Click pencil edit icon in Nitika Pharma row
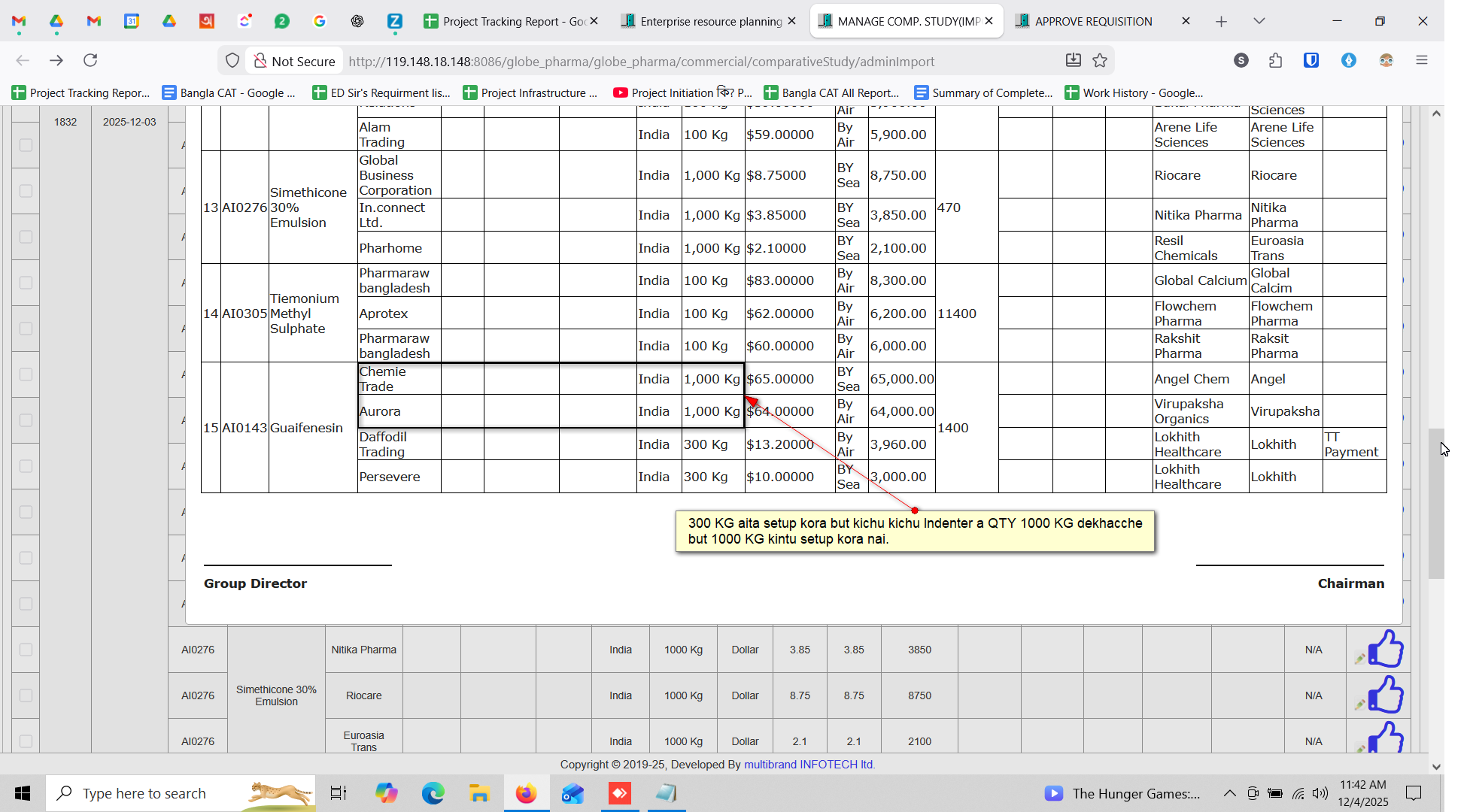 [x=1359, y=659]
